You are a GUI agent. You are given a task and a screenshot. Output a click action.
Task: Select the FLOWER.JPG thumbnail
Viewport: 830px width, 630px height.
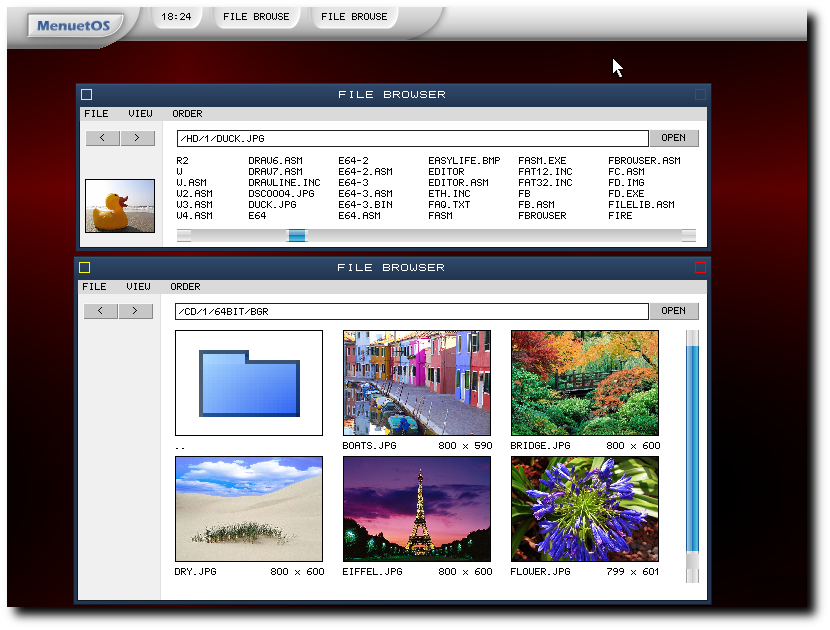pos(585,509)
